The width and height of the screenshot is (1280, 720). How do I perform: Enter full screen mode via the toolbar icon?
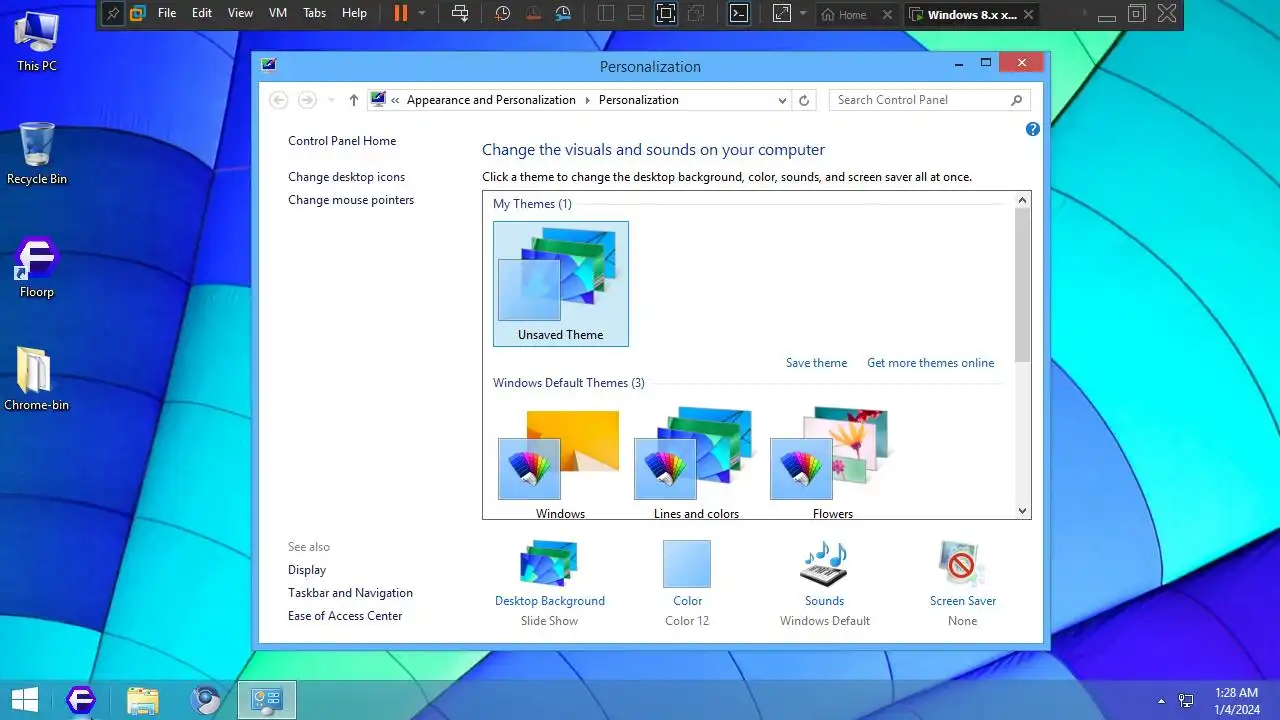click(x=665, y=14)
